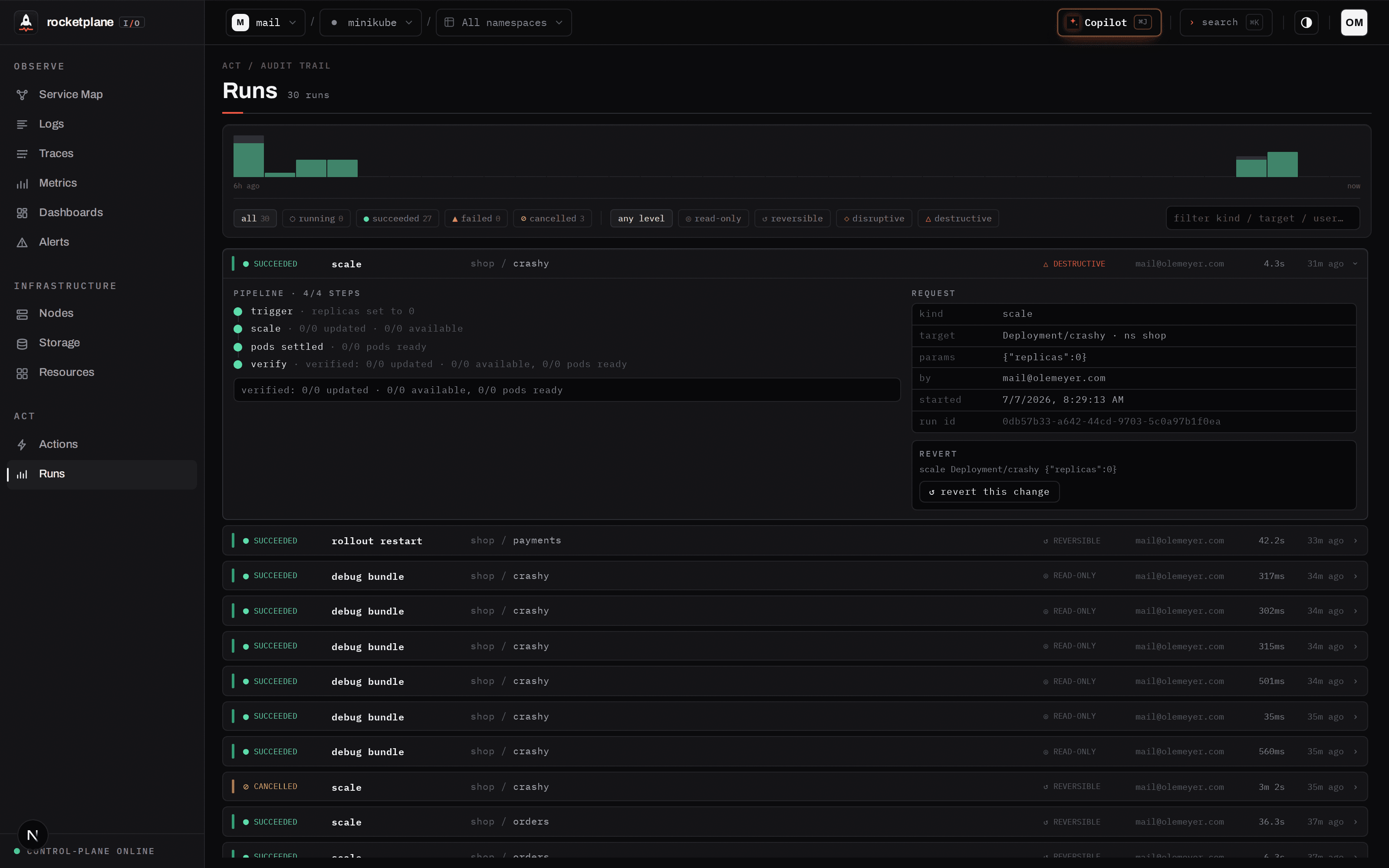Filter by reversible level

pyautogui.click(x=792, y=219)
